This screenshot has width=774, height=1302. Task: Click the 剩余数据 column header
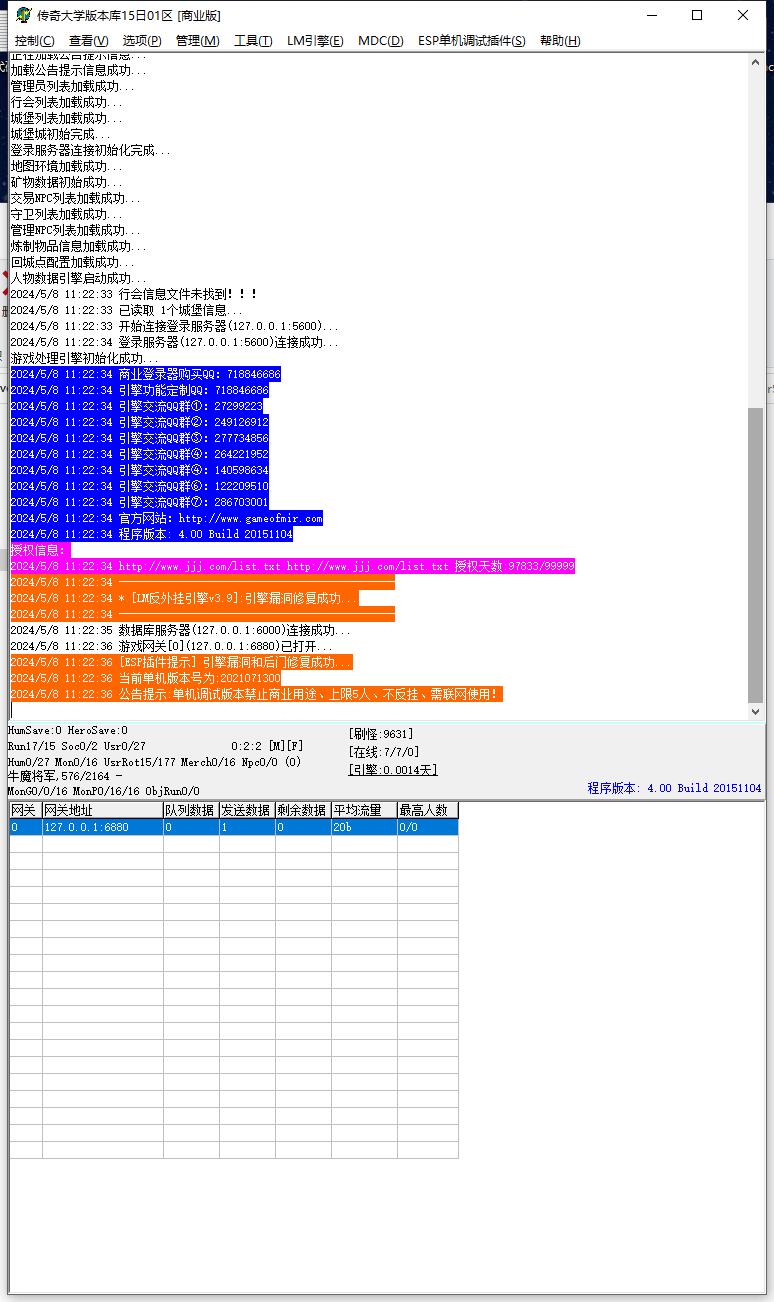click(x=303, y=810)
